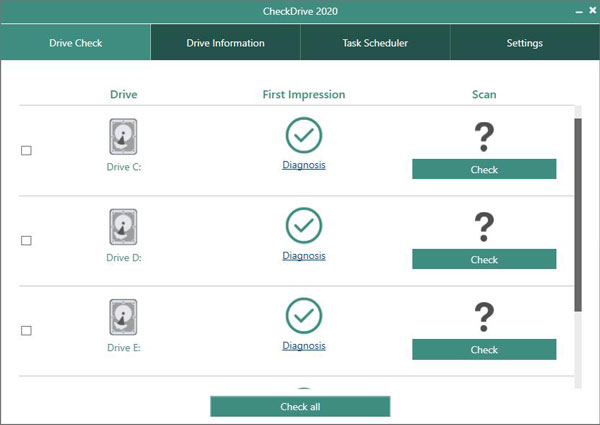Click the Scan column header
This screenshot has height=425, width=600.
pyautogui.click(x=484, y=94)
